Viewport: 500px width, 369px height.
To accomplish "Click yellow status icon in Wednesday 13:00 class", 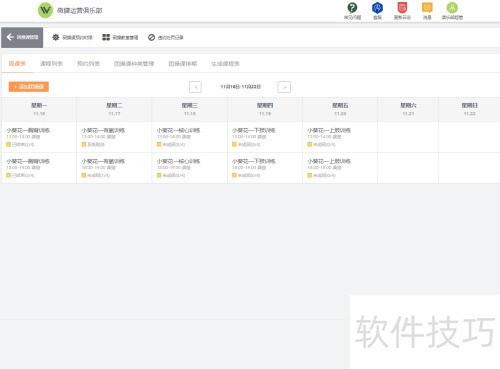I will click(159, 144).
